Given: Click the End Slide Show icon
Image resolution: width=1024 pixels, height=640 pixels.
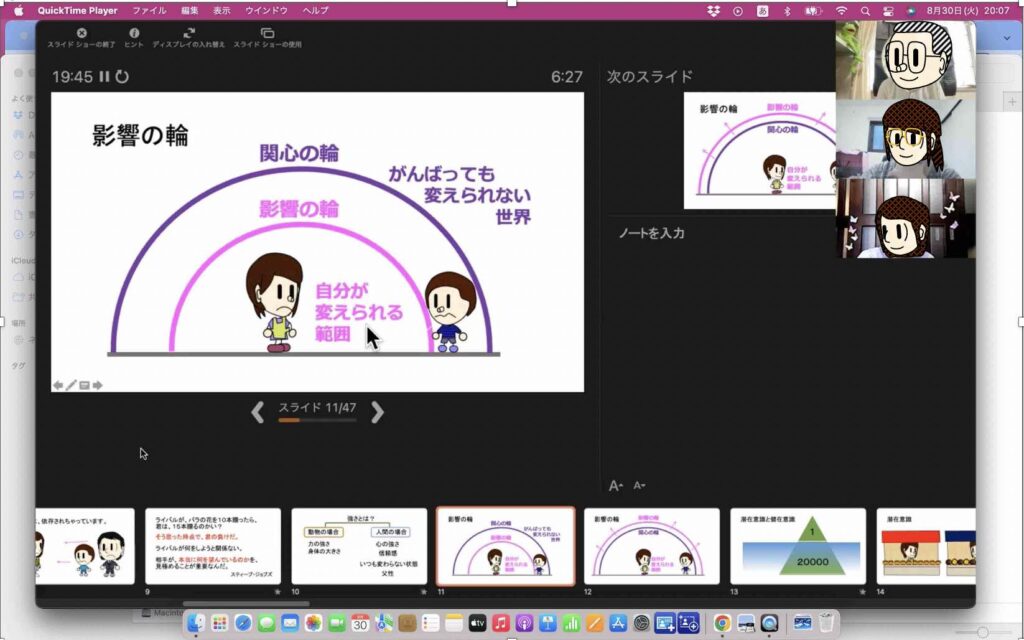Looking at the screenshot, I should click(81, 33).
